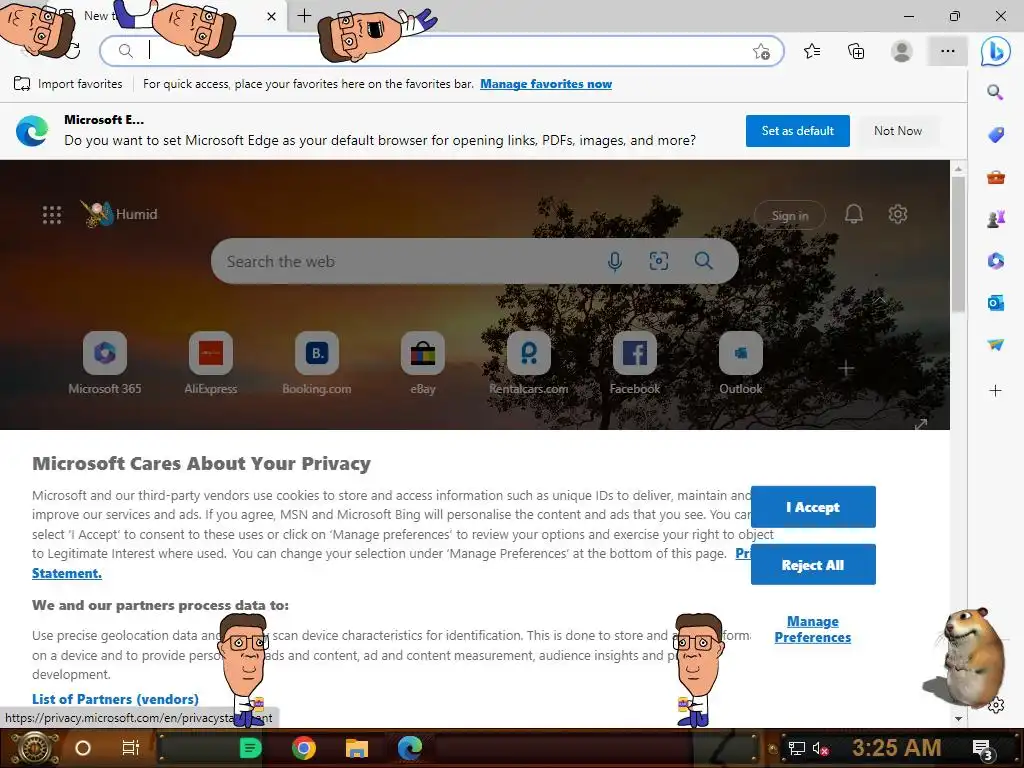
Task: Open the Start menu on the taskbar
Action: (35, 748)
